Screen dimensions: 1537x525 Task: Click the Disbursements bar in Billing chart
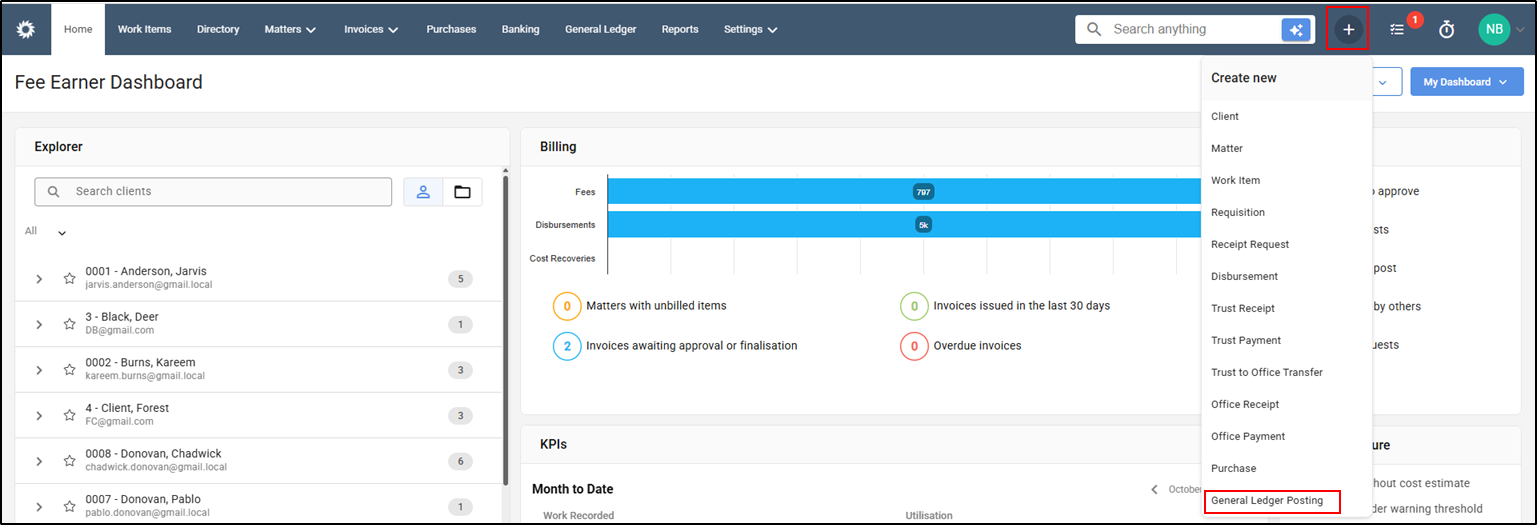click(x=904, y=225)
